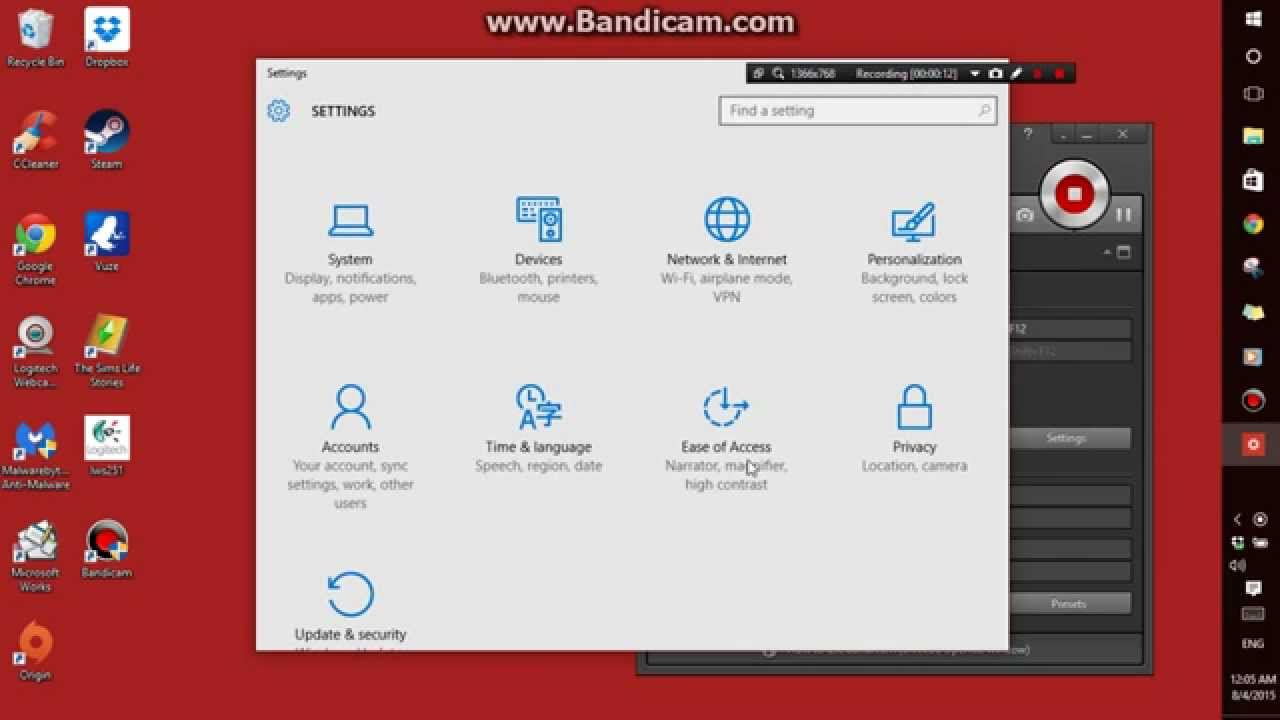Viewport: 1280px width, 720px height.
Task: Open the Vuze desktop shortcut
Action: click(106, 242)
